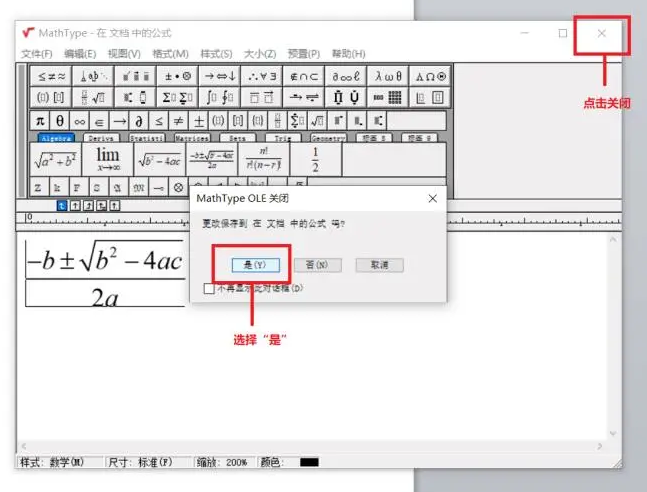The image size is (647, 492).
Task: Insert the n!/r!(n−r)! expression
Action: point(264,159)
